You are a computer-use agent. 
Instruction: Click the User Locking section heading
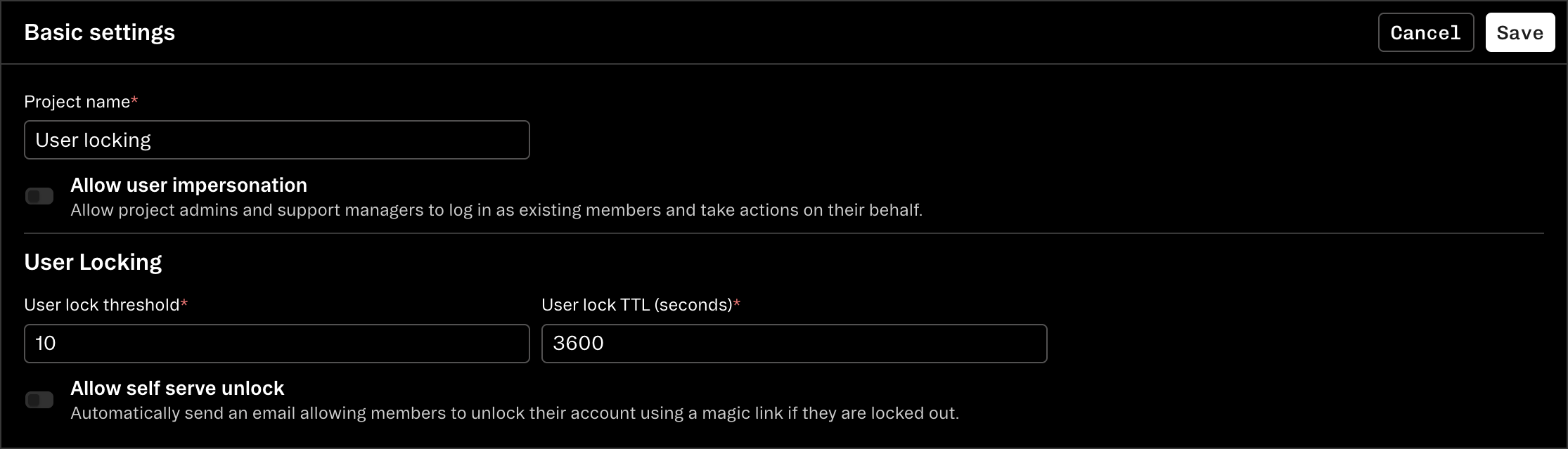pyautogui.click(x=93, y=262)
